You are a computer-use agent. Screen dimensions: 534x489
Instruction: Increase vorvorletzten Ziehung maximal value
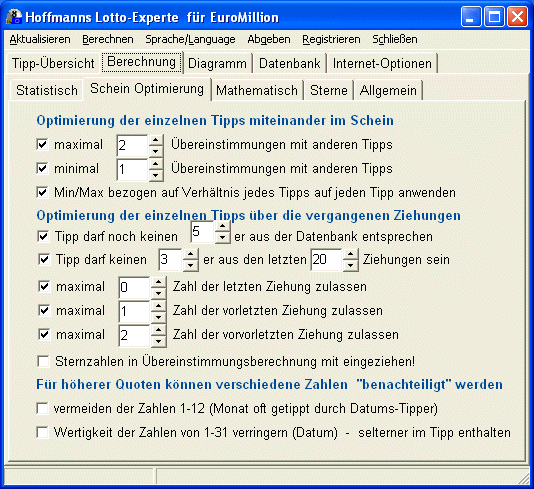158,330
